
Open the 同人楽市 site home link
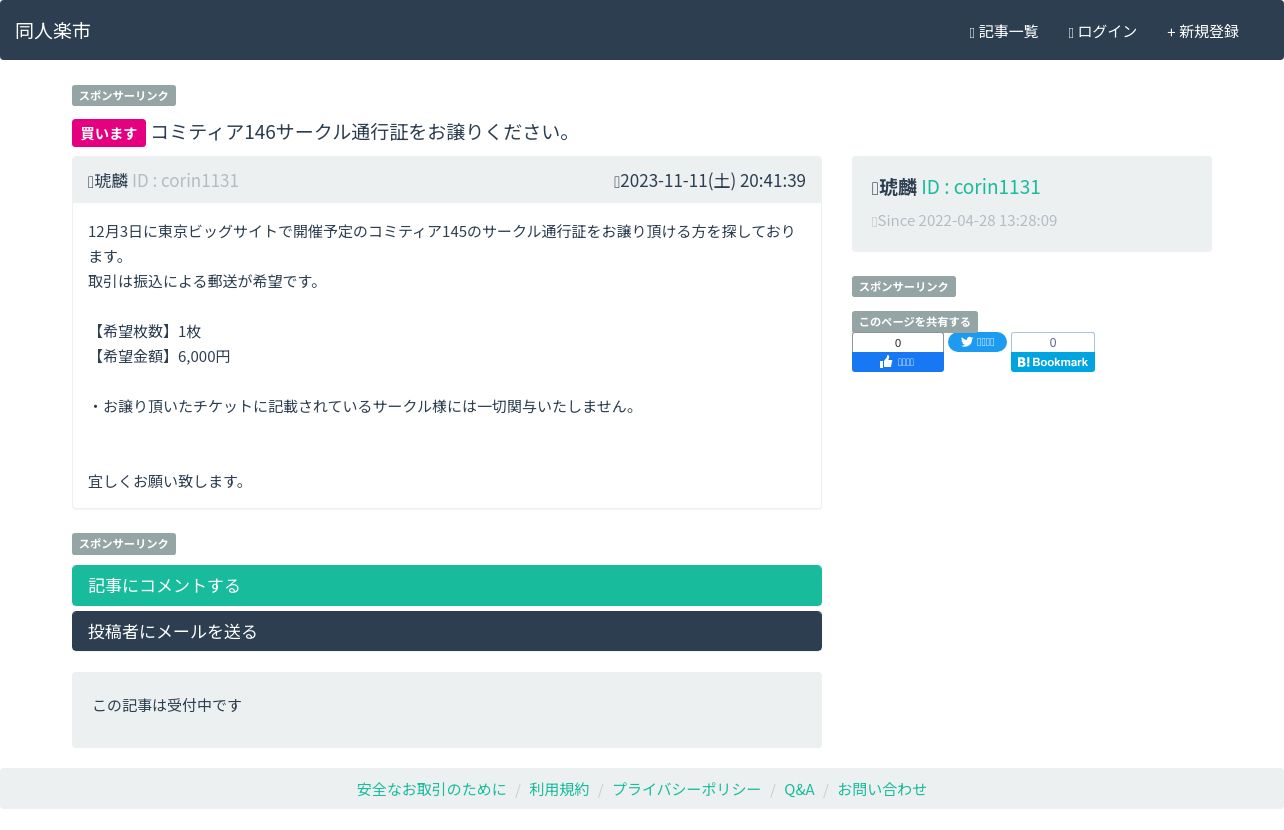point(53,30)
